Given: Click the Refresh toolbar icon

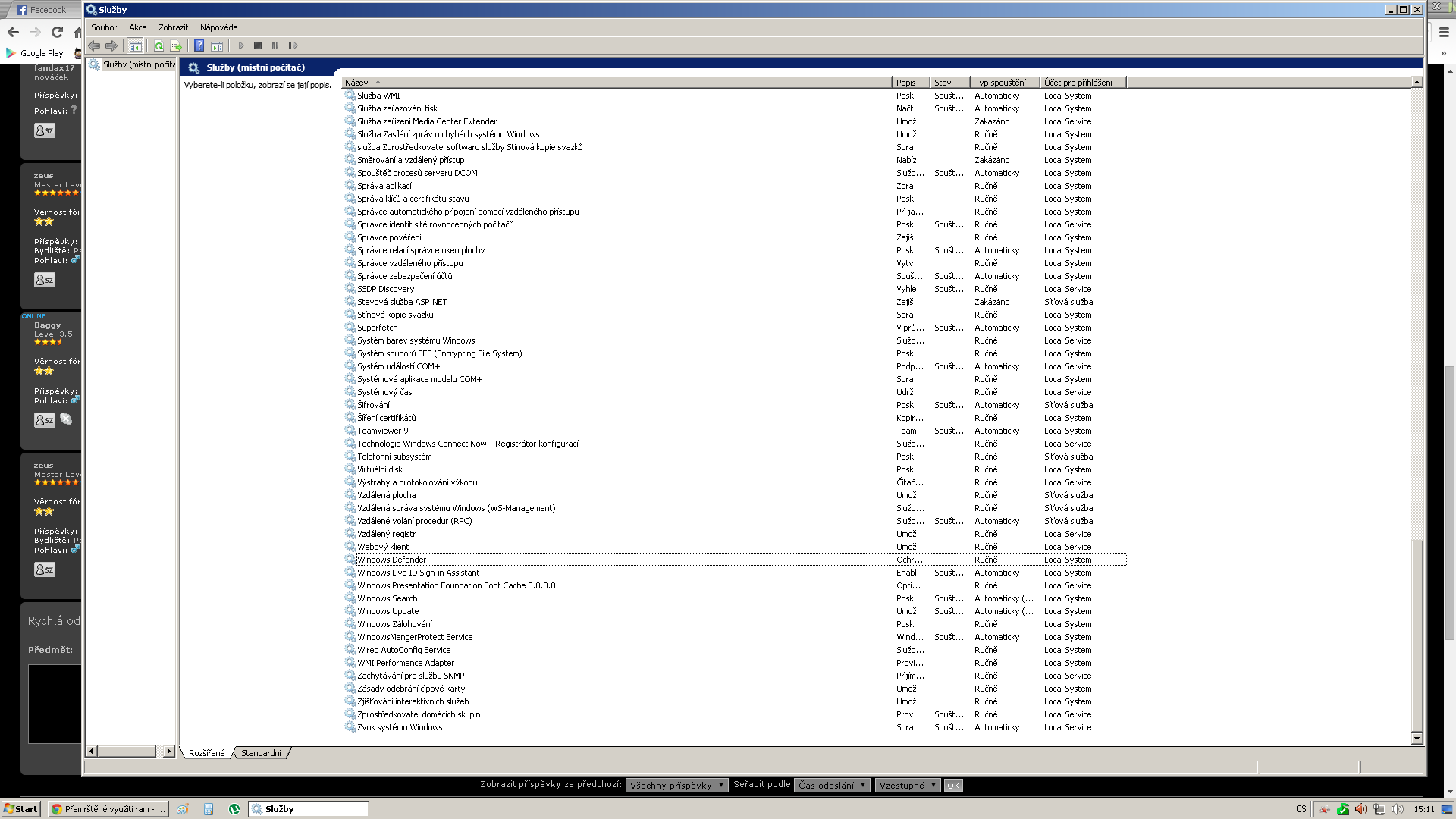Looking at the screenshot, I should click(x=158, y=46).
